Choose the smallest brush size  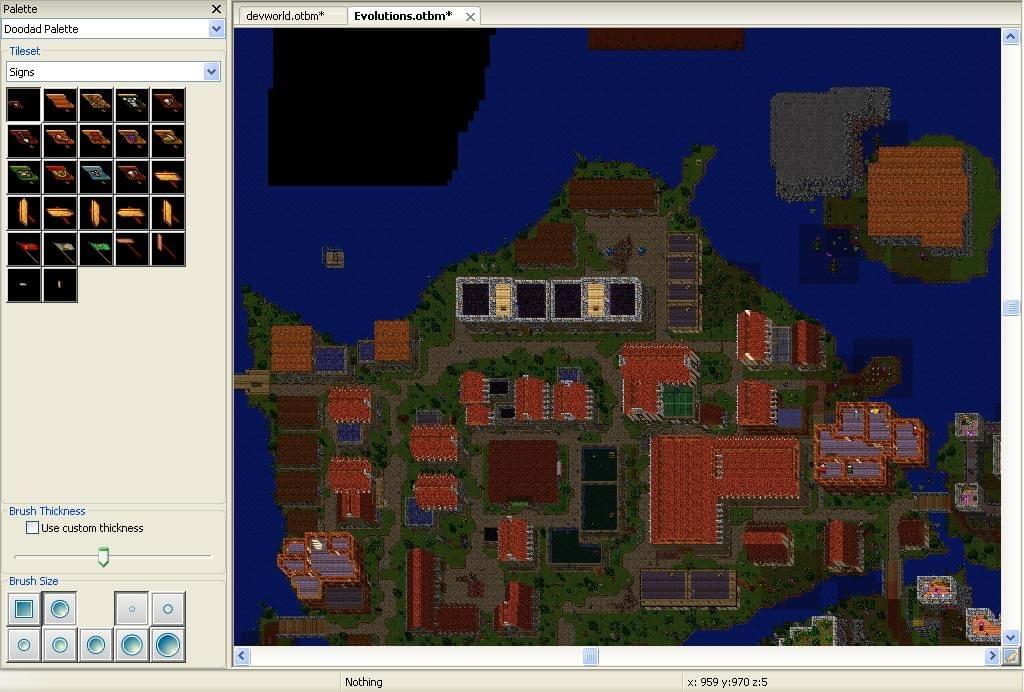click(x=132, y=609)
